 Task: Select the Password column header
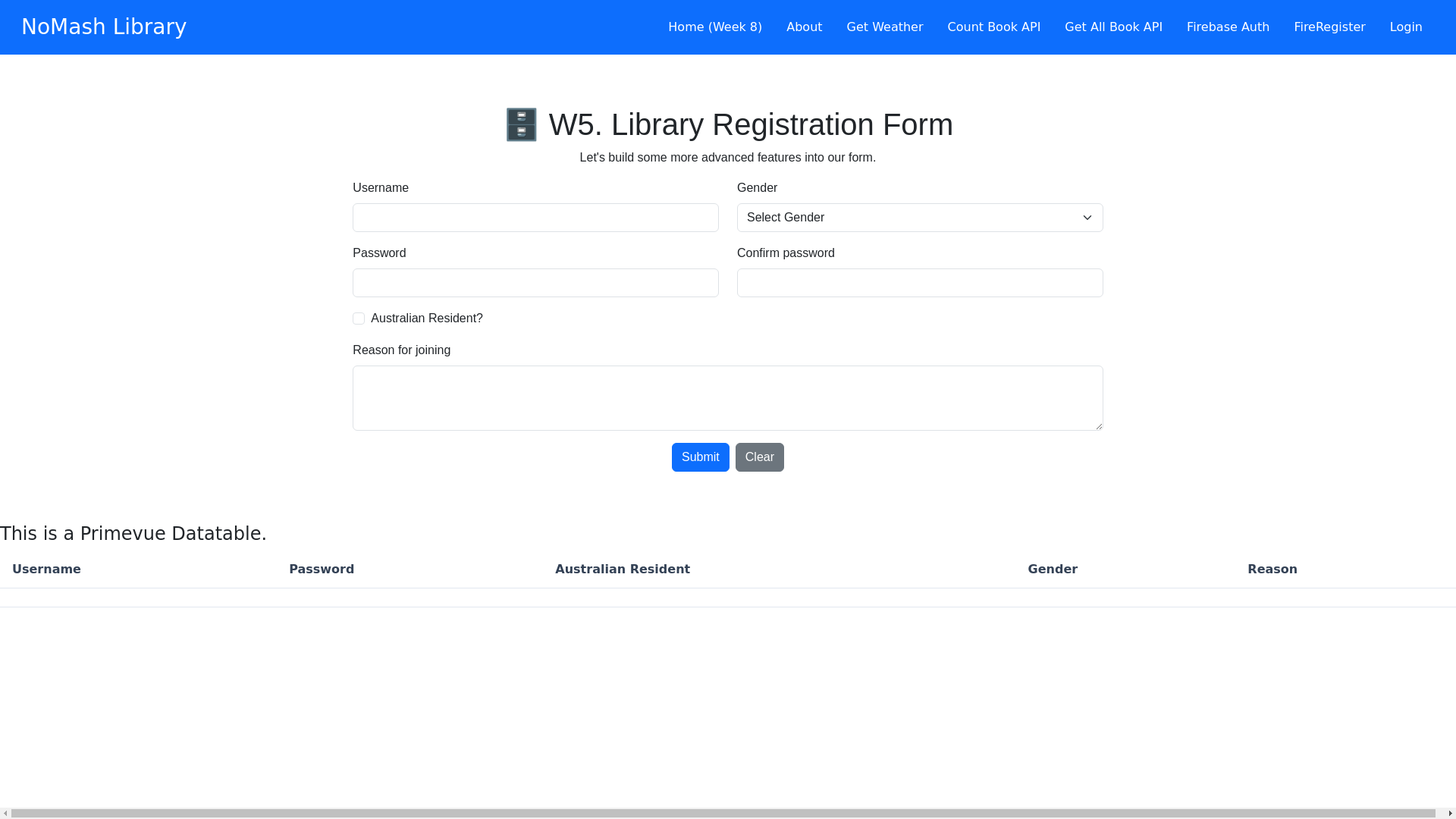click(x=322, y=570)
